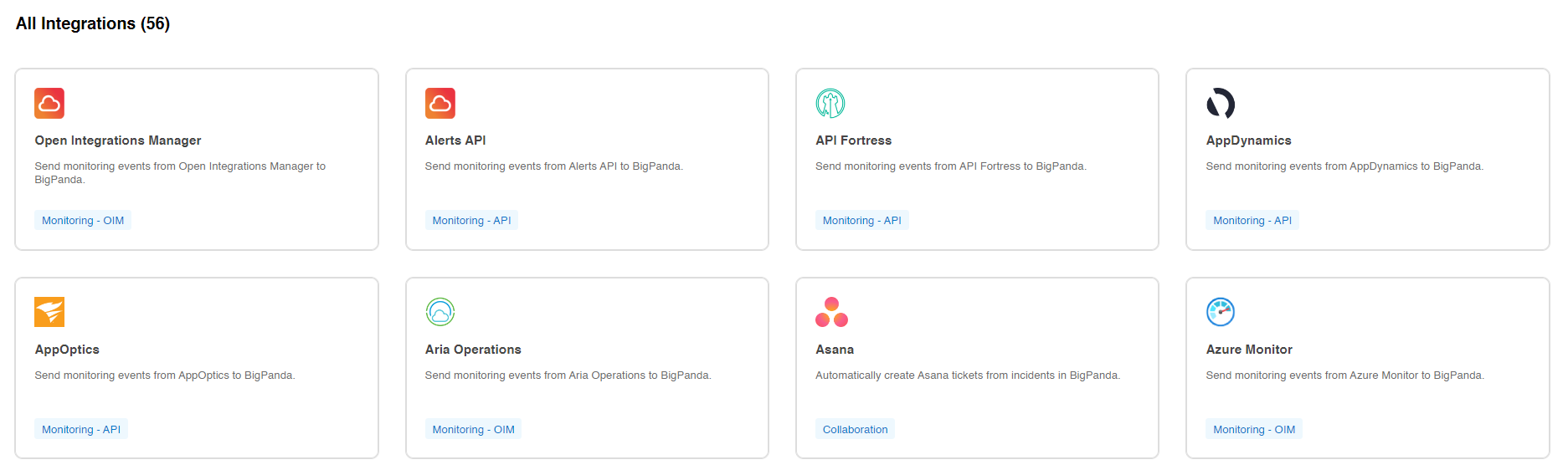
Task: Click the AppDynamics logo icon
Action: 1221,103
